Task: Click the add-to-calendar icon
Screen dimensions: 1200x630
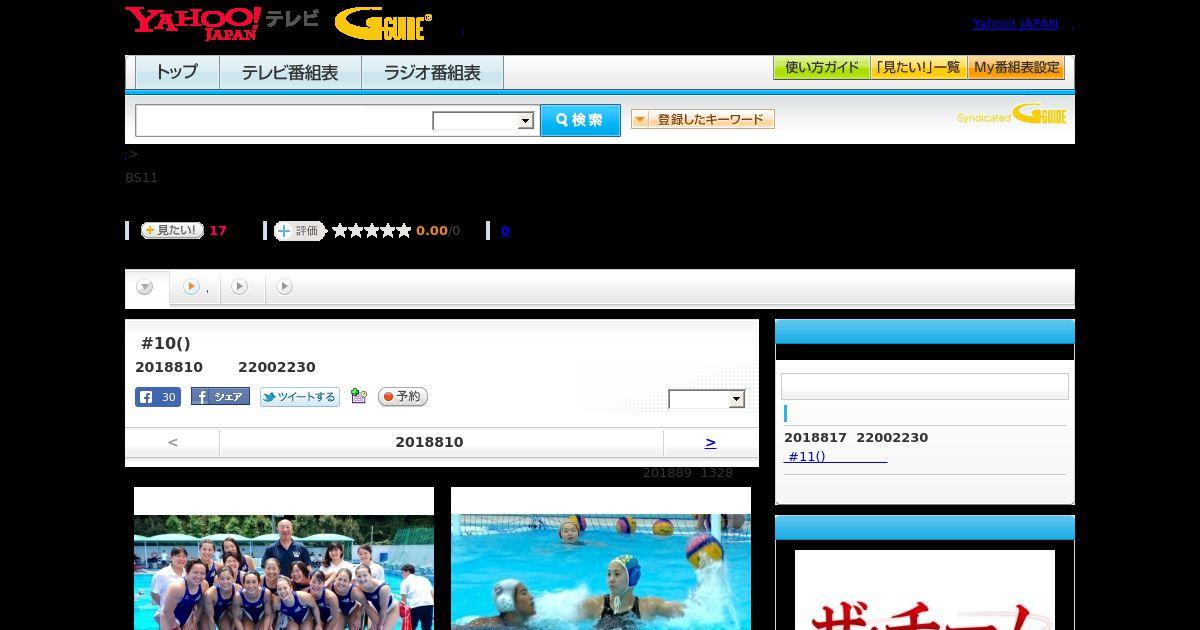Action: tap(359, 397)
